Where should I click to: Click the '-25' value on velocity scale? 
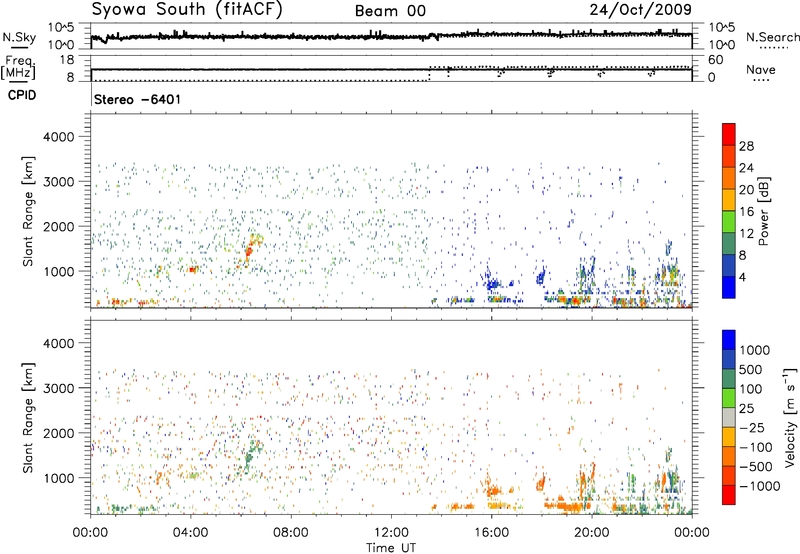point(752,427)
